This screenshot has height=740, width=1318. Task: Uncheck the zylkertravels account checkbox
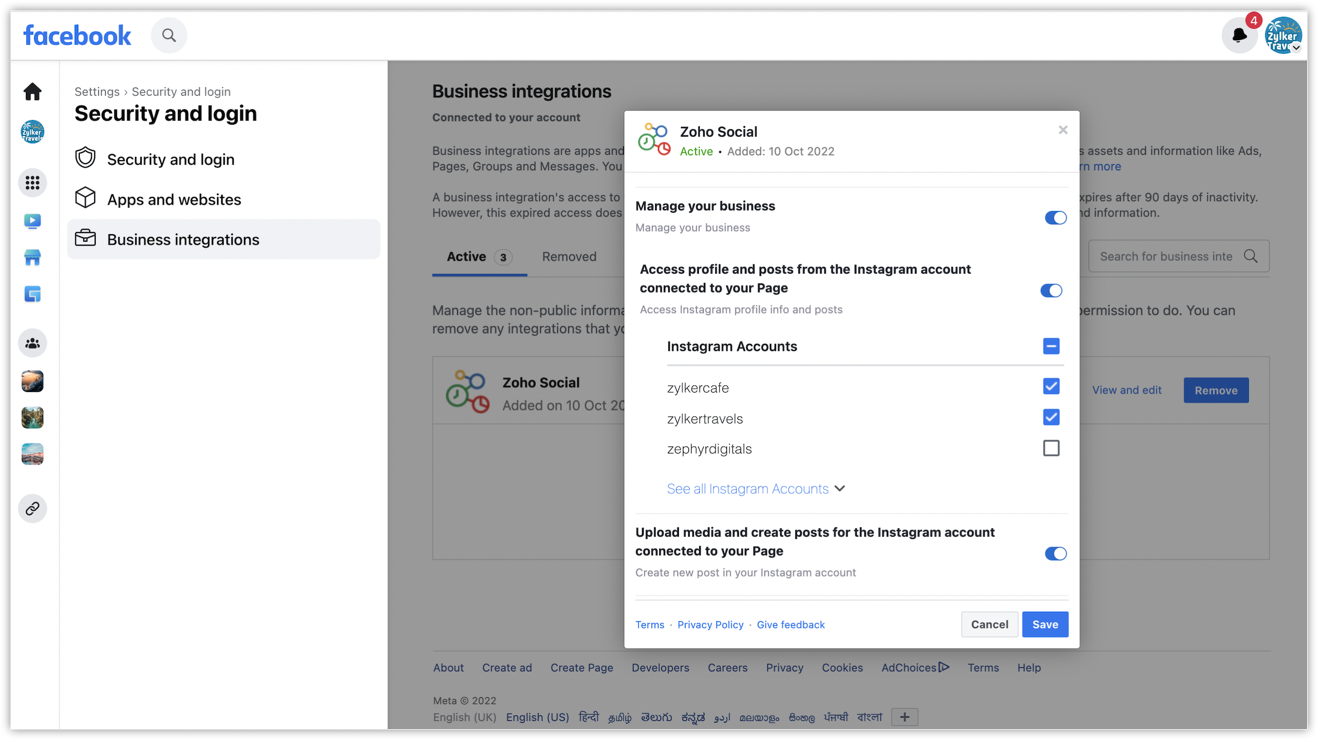click(x=1051, y=417)
